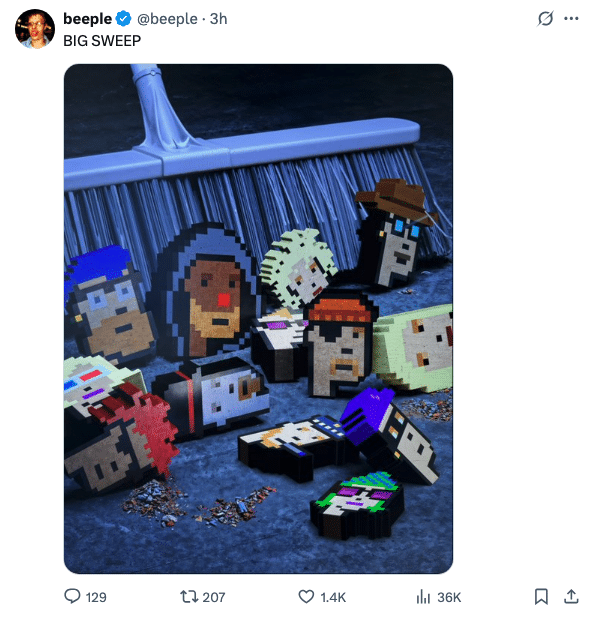Click the 36K views count
Viewport: 594px width, 619px height.
pyautogui.click(x=449, y=597)
